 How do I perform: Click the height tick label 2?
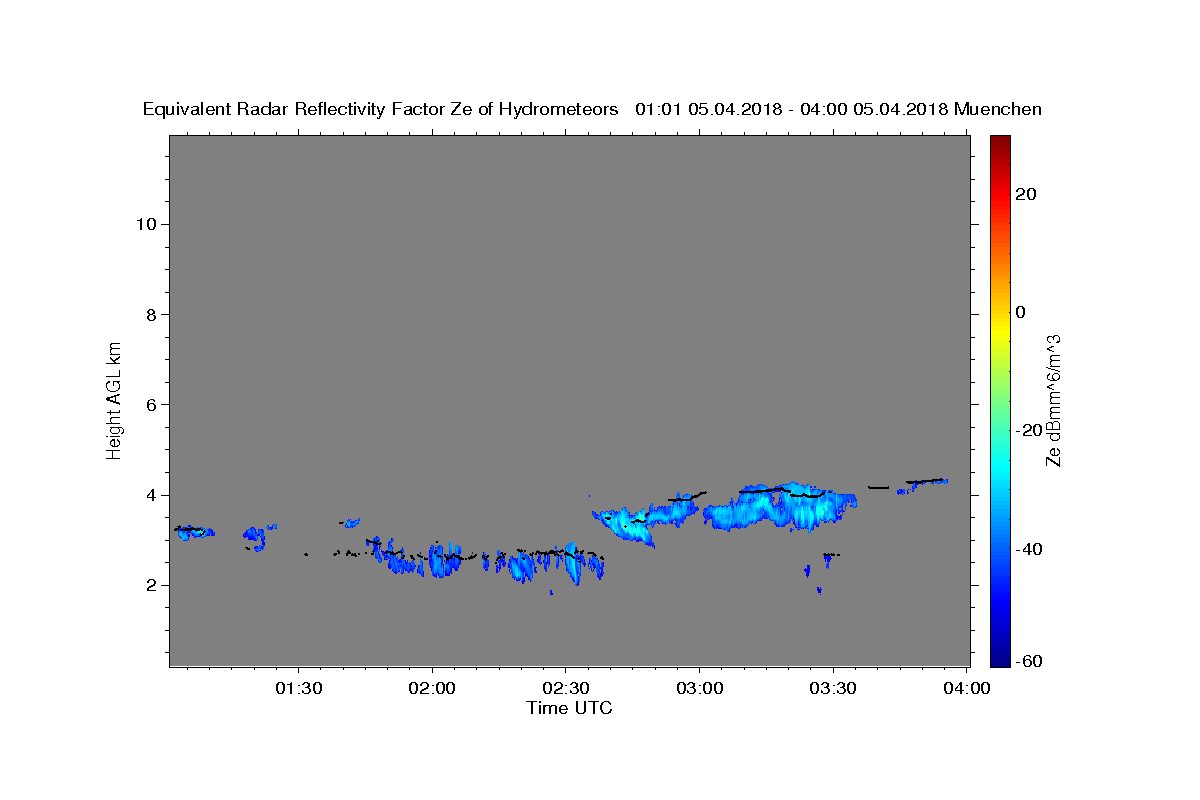(152, 585)
